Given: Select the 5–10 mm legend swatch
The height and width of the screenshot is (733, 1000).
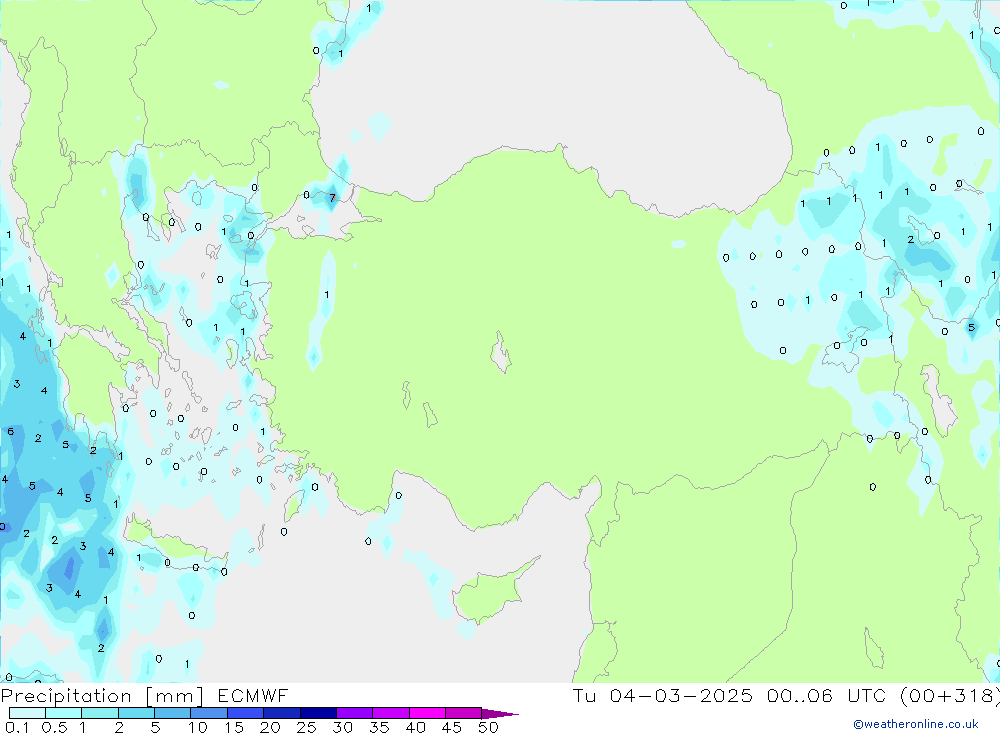Looking at the screenshot, I should click(x=173, y=713).
